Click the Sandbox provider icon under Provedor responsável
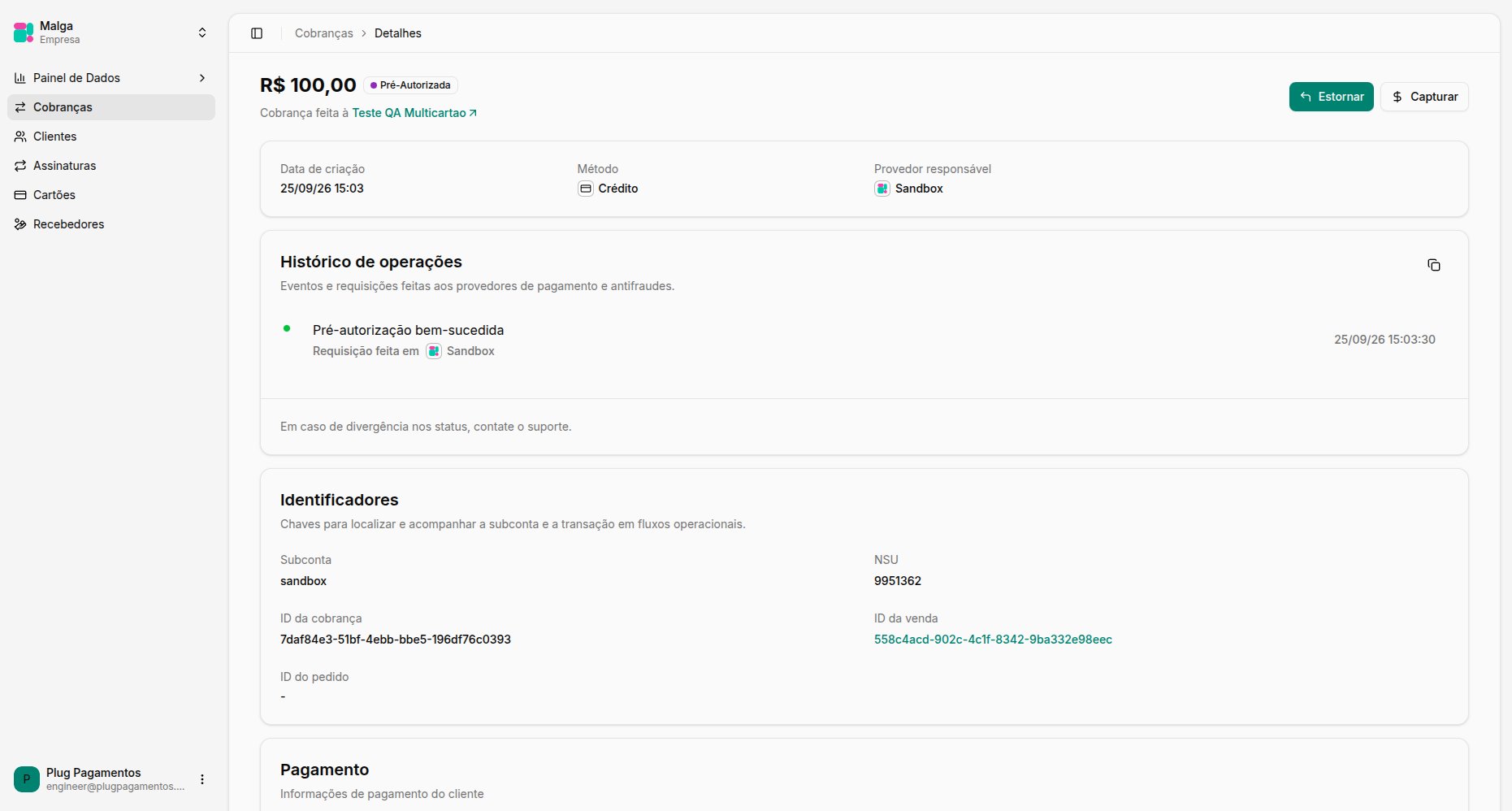Image resolution: width=1512 pixels, height=811 pixels. [882, 189]
